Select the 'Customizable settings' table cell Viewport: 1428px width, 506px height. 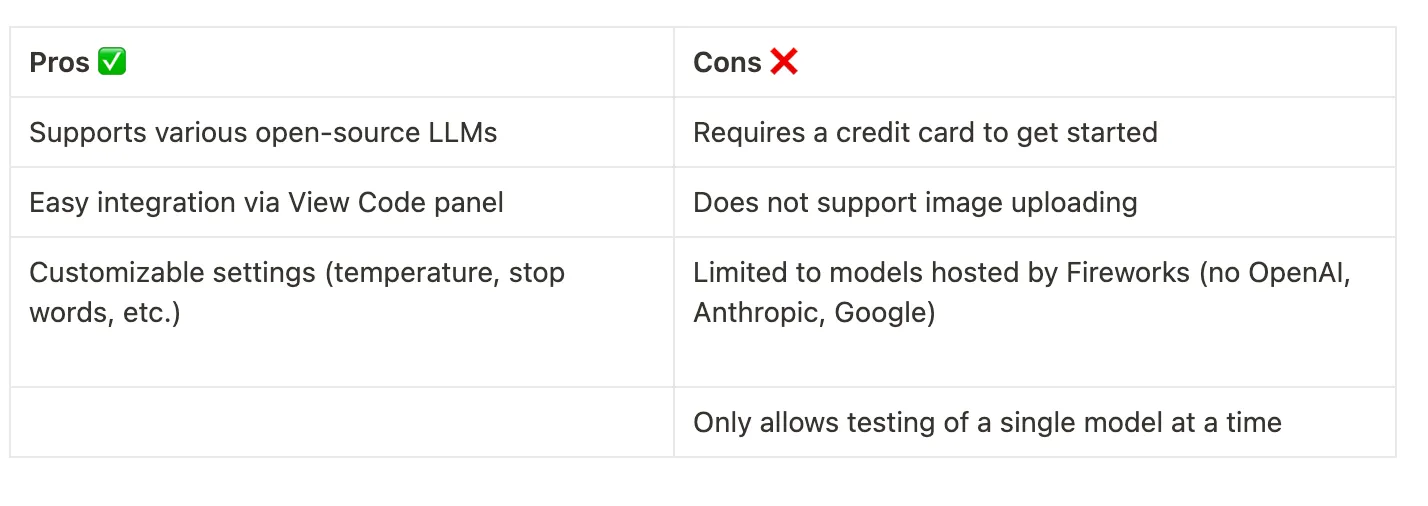(x=296, y=292)
